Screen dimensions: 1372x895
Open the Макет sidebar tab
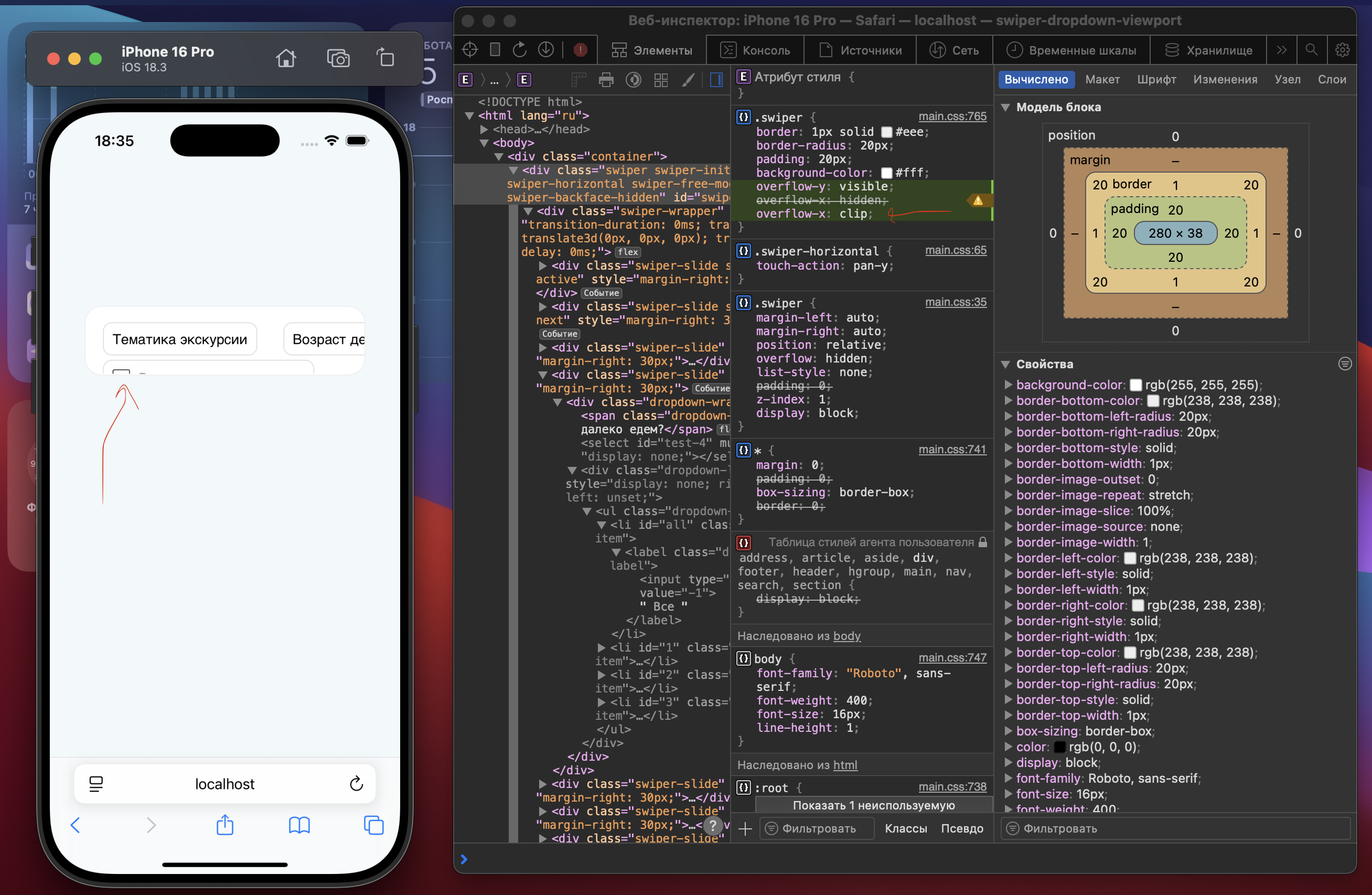(x=1102, y=80)
